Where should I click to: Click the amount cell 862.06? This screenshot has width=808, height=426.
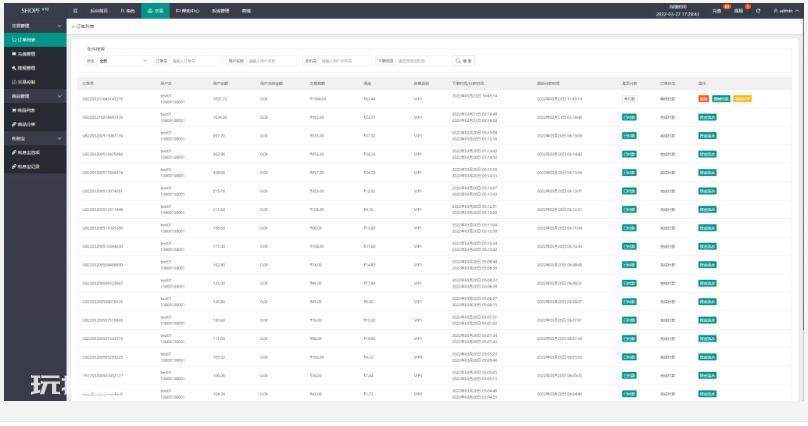coord(219,154)
